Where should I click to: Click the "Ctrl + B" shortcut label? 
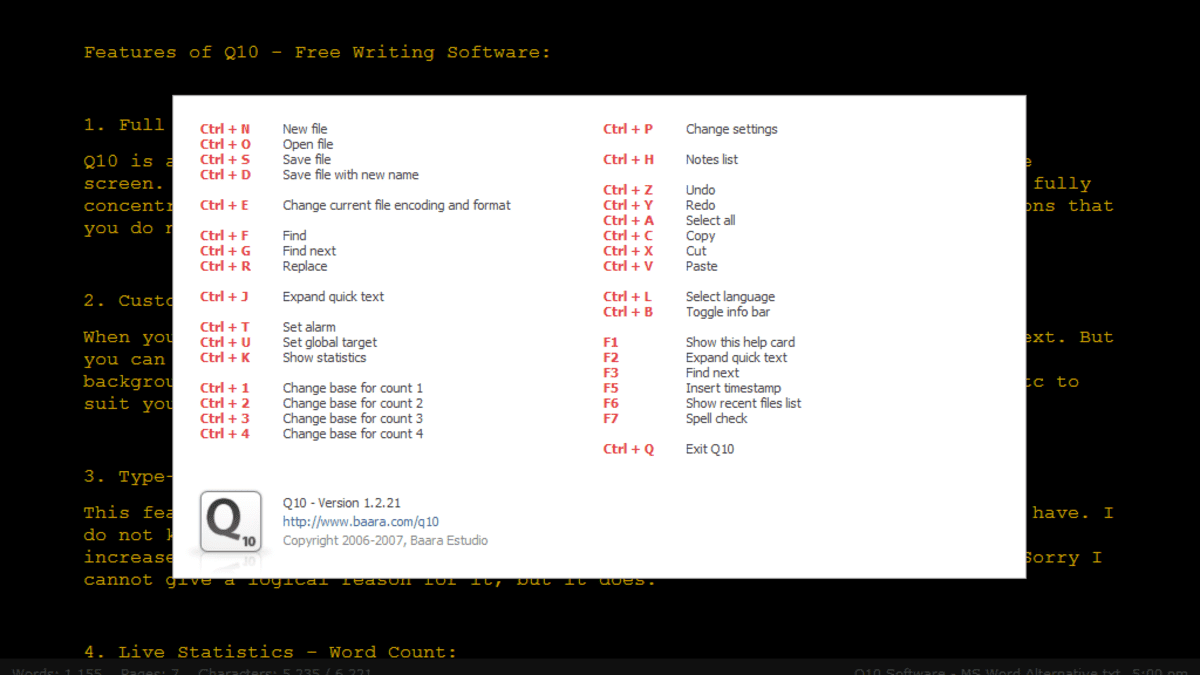(628, 312)
